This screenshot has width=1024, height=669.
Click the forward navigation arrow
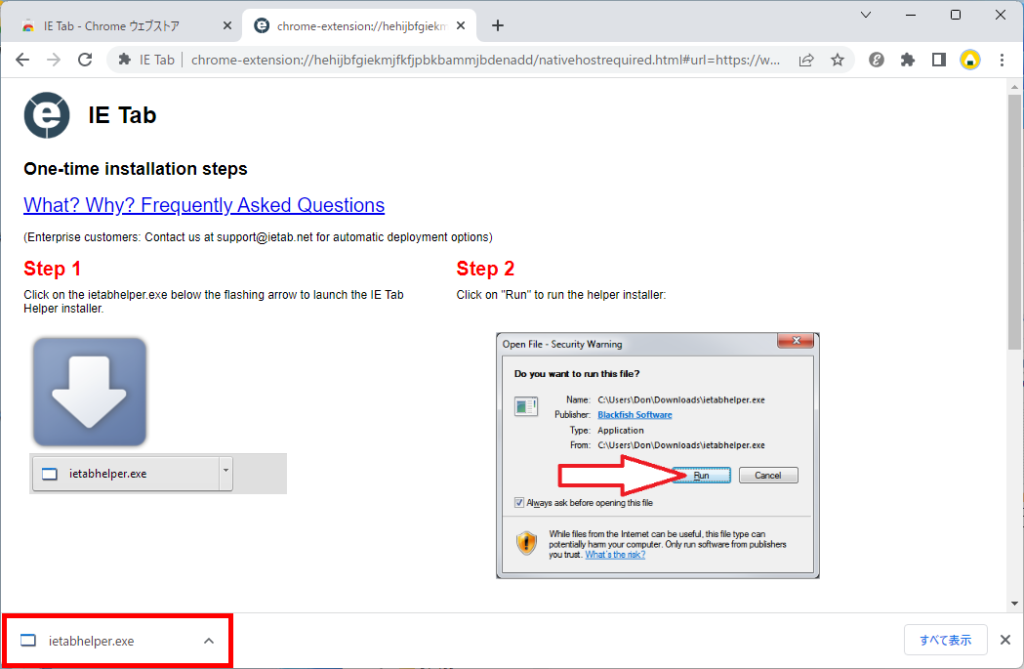pyautogui.click(x=53, y=60)
